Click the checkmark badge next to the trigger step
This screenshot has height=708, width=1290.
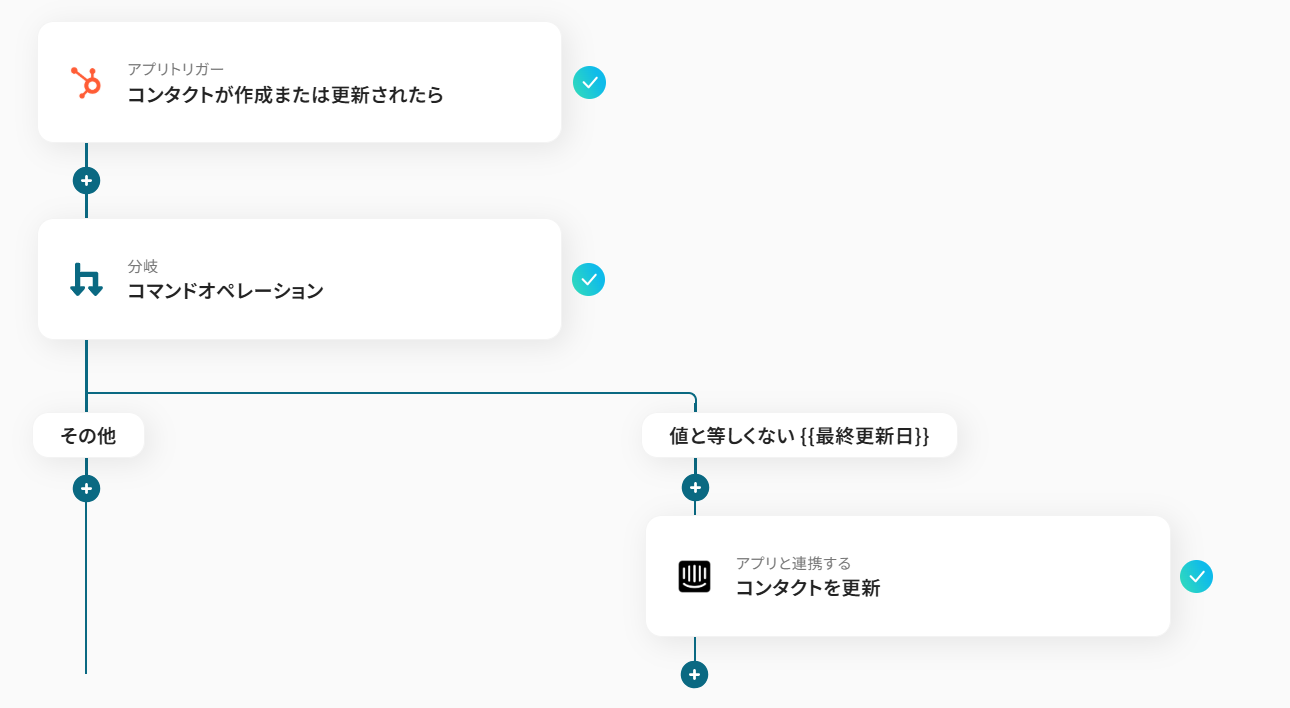(589, 83)
